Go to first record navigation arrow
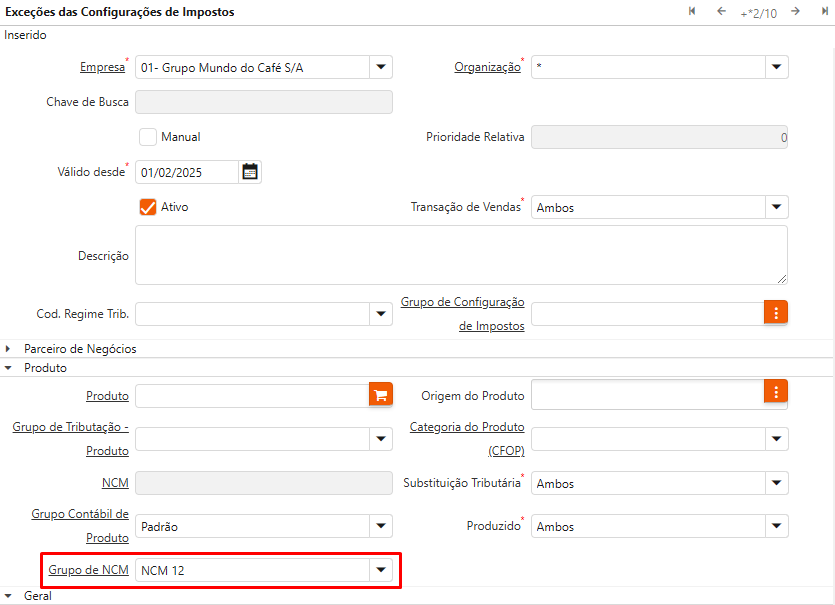The image size is (835, 605). [692, 12]
